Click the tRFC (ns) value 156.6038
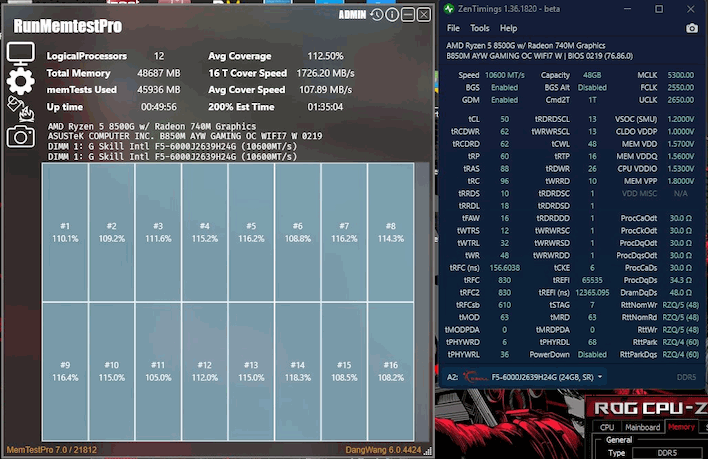 click(504, 268)
